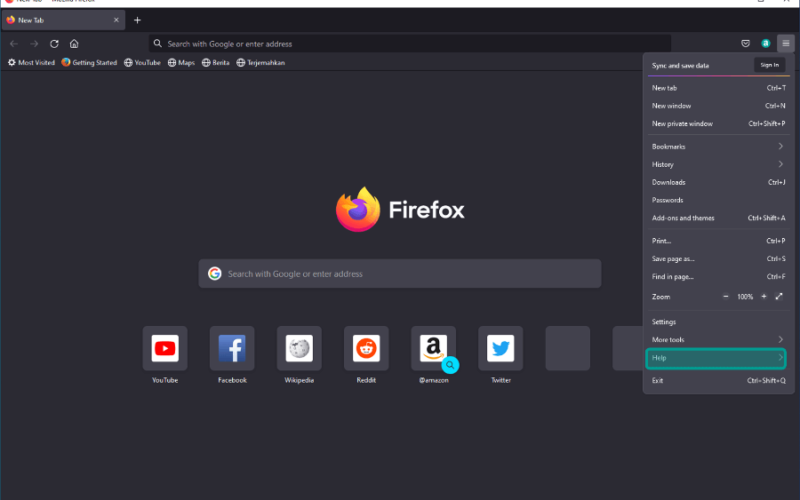This screenshot has width=800, height=500.
Task: Open Terjemahkan bookmark in toolbar
Action: (x=261, y=63)
